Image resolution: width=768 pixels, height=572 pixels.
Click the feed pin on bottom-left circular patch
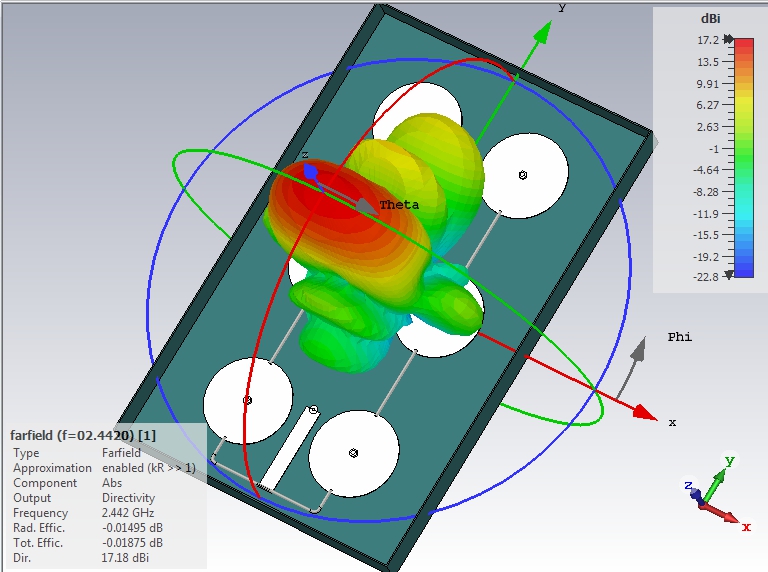pos(247,400)
